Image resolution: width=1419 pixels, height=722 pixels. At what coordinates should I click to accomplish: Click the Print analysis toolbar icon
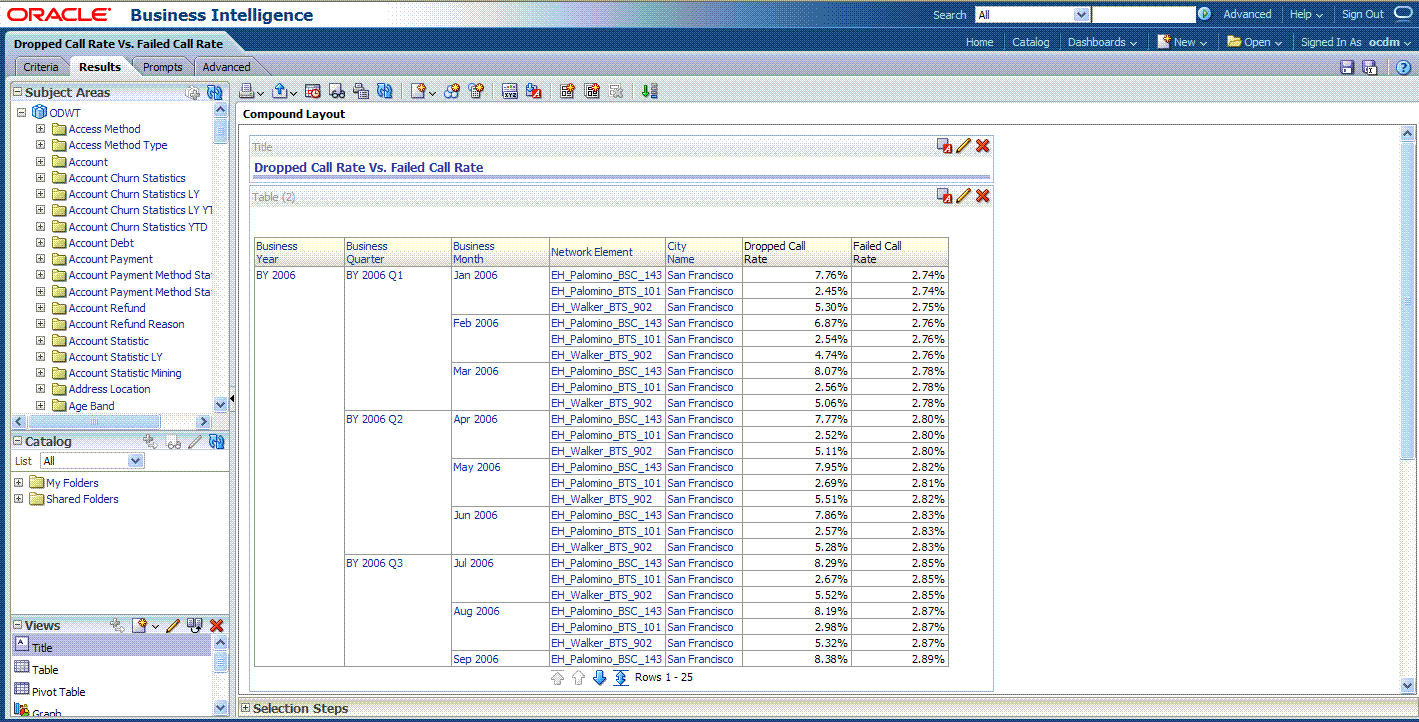coord(246,91)
